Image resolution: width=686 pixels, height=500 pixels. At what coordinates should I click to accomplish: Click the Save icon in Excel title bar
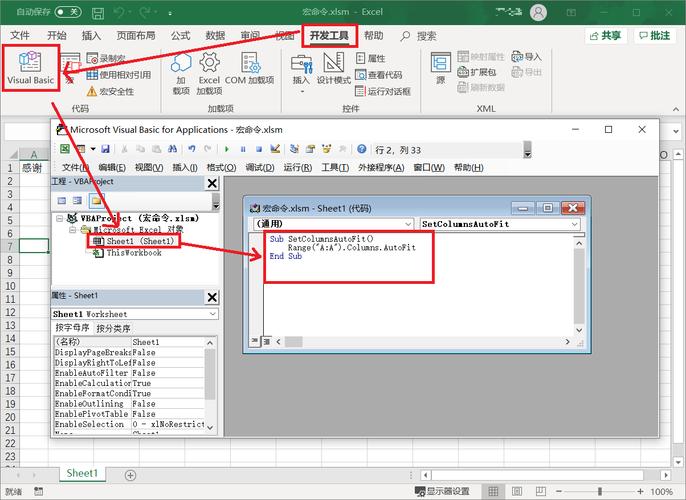tap(98, 13)
